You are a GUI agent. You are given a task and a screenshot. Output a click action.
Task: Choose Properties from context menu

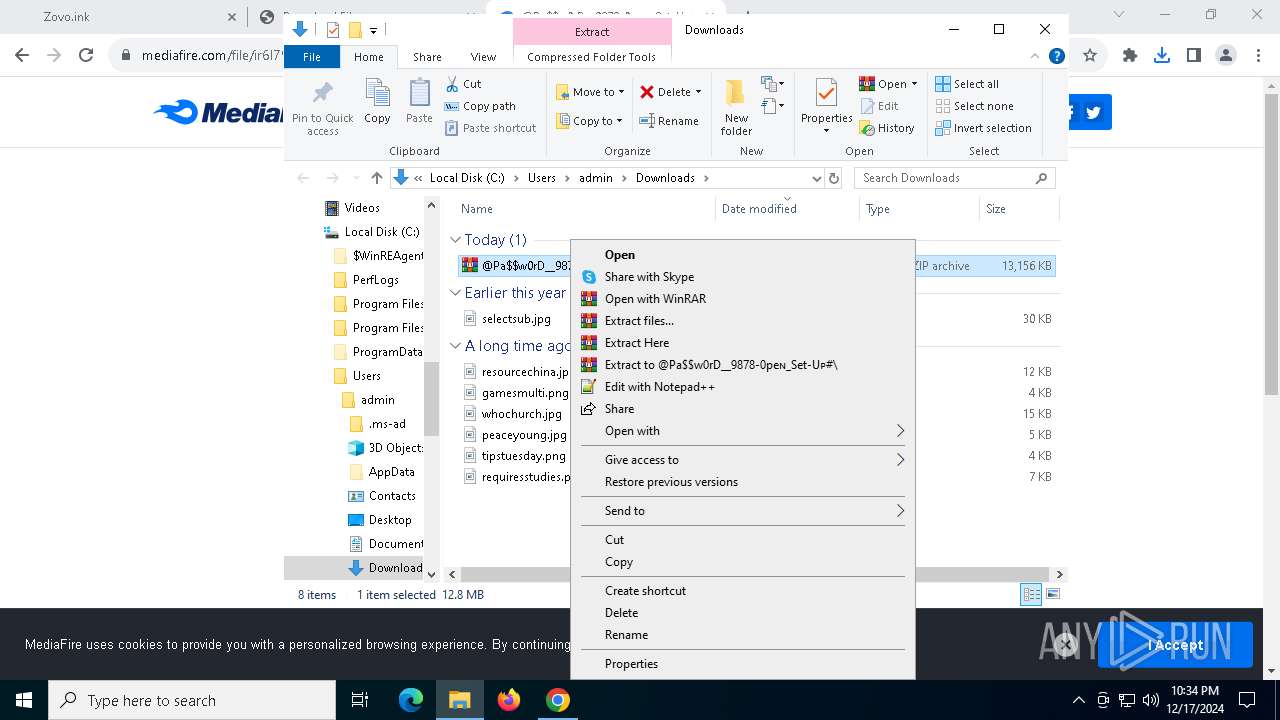tap(743, 664)
